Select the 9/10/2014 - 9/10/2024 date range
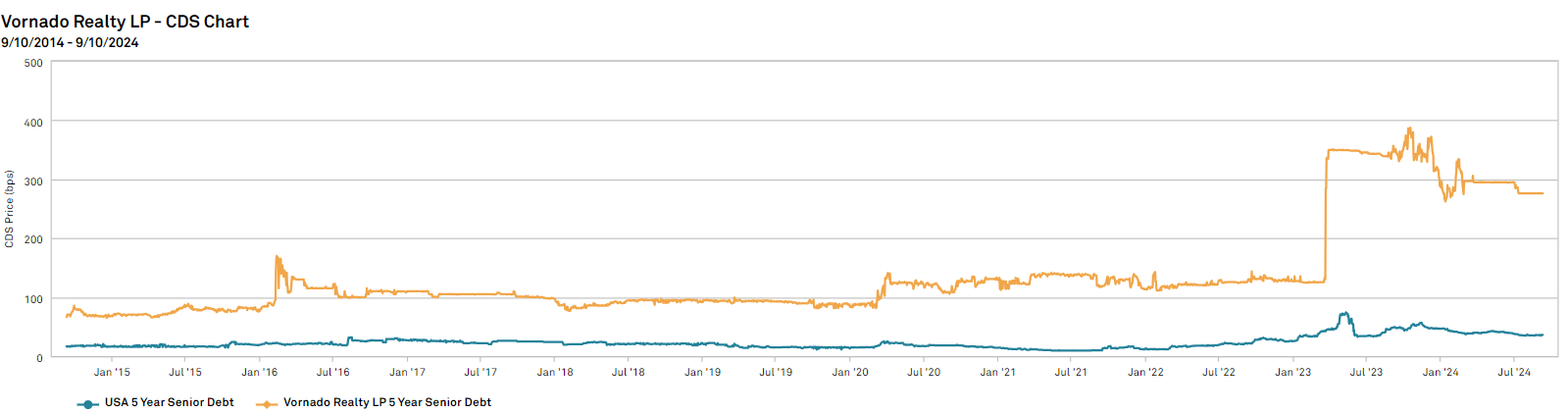 pos(70,42)
